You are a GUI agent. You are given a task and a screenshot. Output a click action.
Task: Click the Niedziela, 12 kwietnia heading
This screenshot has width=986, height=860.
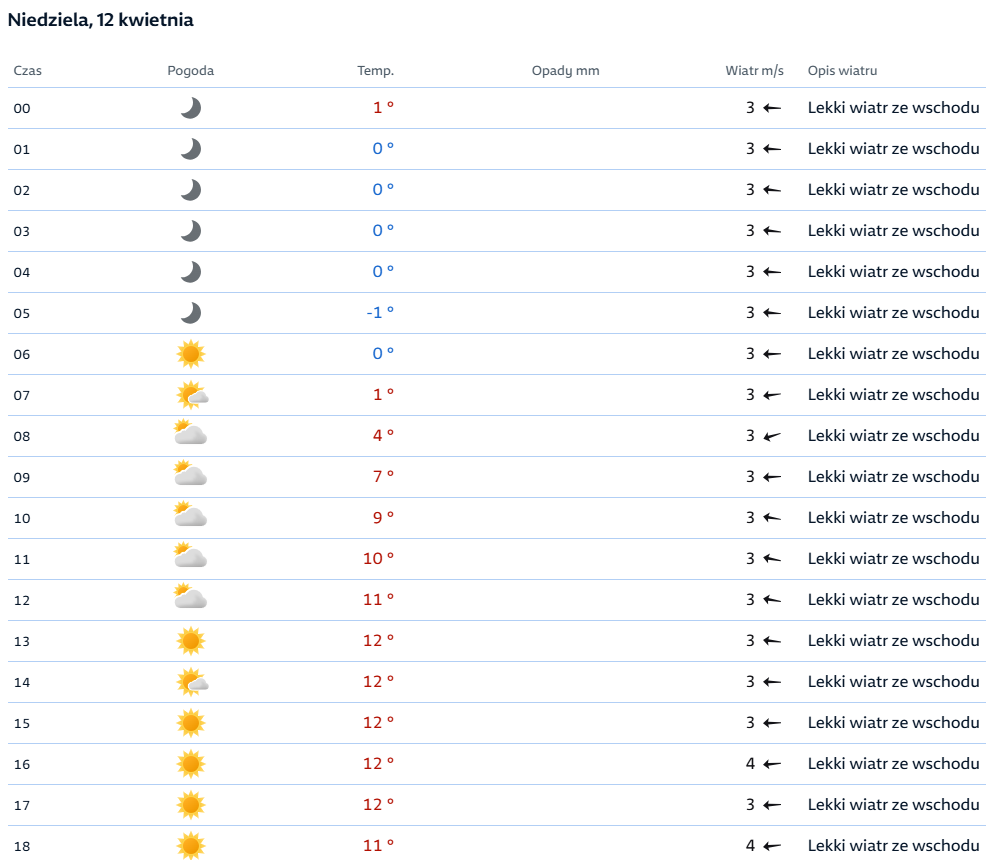point(101,20)
